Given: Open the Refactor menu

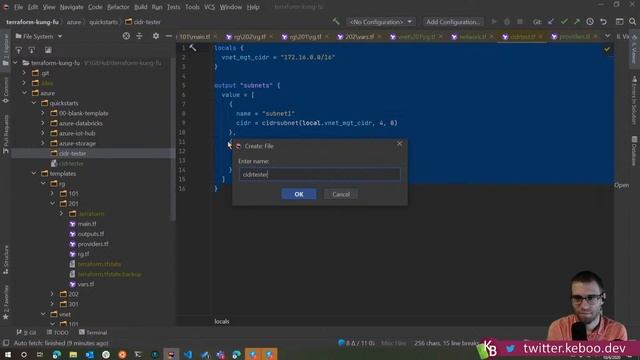Looking at the screenshot, I should (x=118, y=7).
